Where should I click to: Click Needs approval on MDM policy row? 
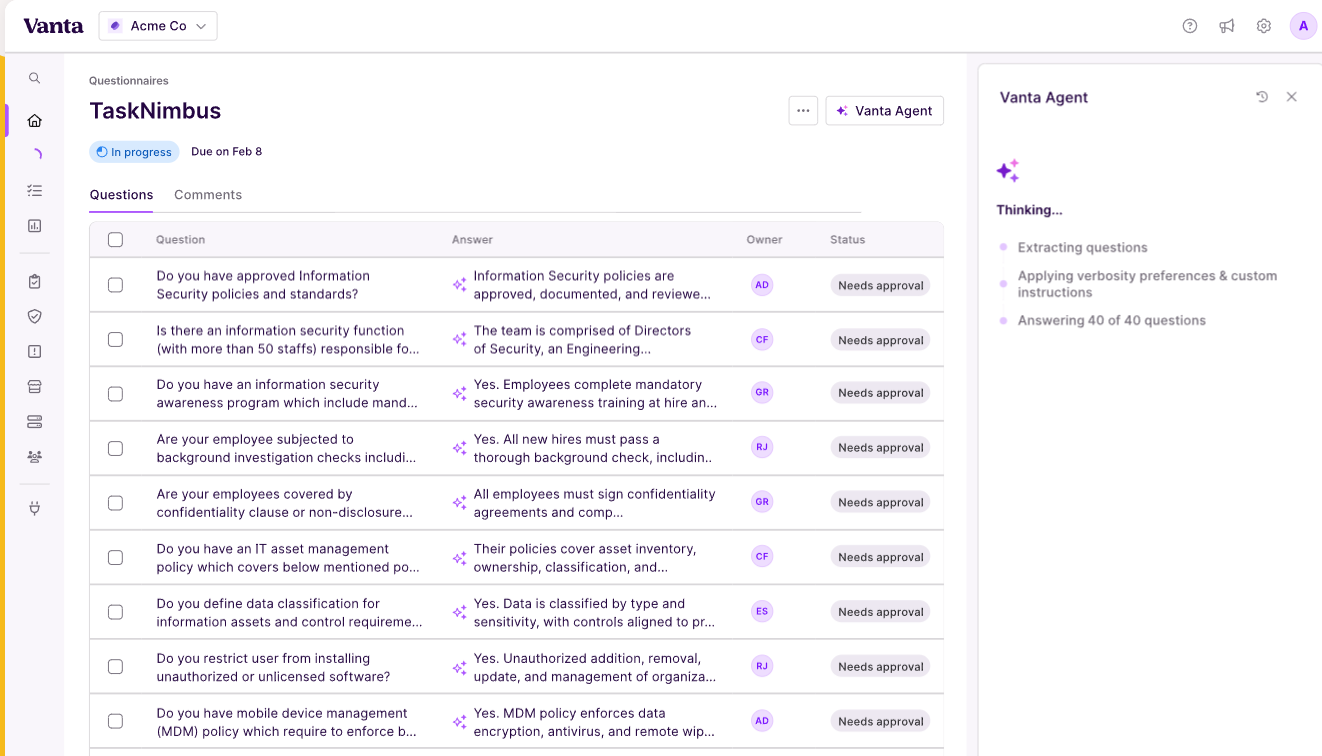[880, 721]
